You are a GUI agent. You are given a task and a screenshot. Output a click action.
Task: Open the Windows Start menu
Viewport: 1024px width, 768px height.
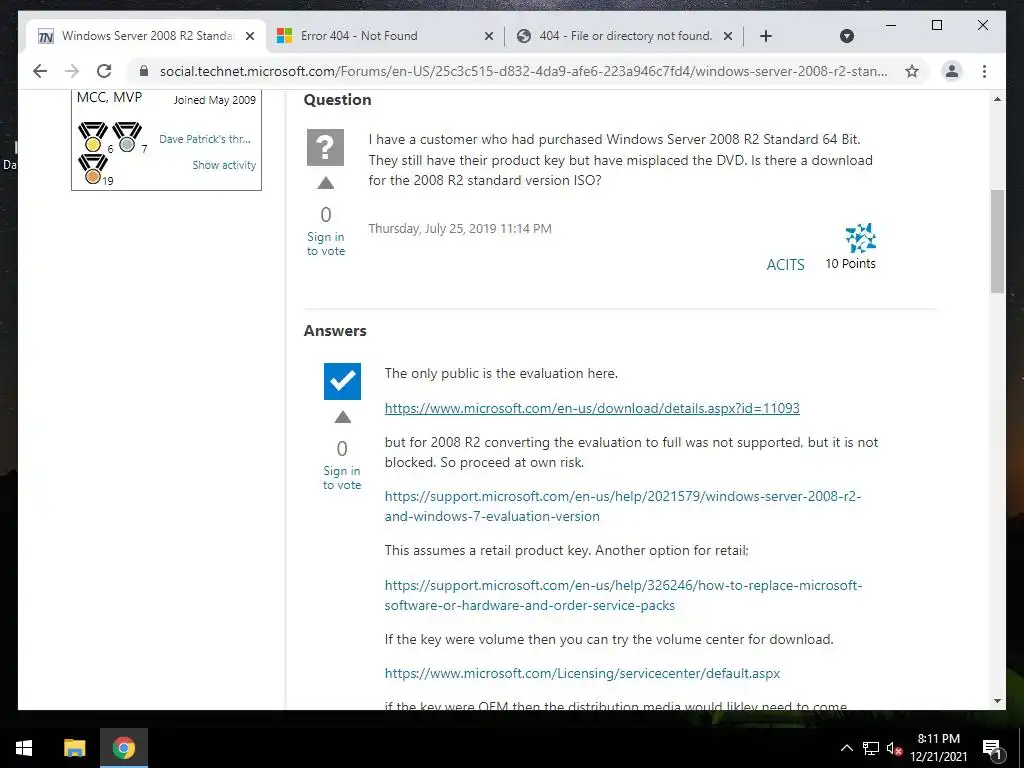tap(24, 748)
